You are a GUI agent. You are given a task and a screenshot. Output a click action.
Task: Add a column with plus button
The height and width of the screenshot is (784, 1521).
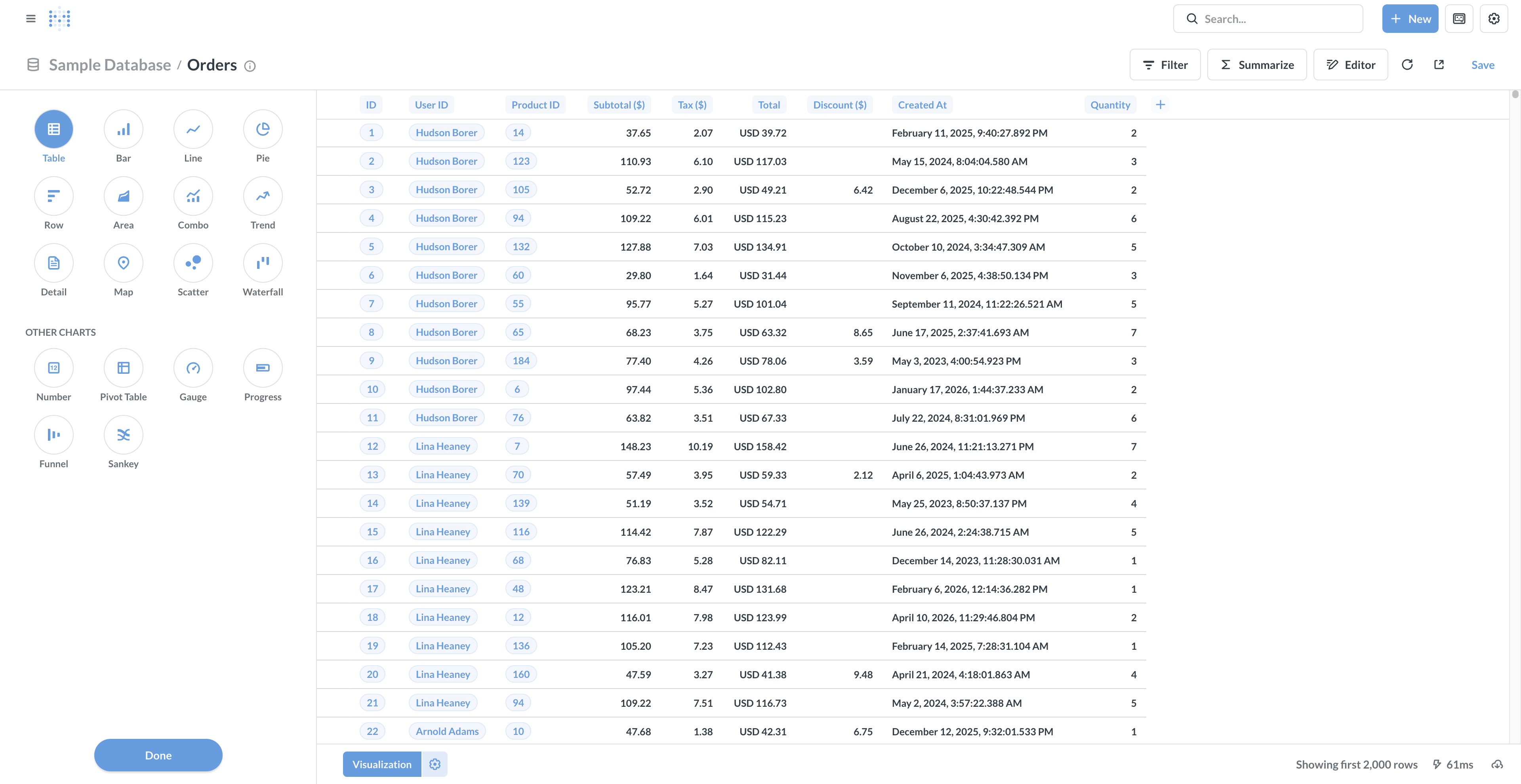click(x=1160, y=105)
